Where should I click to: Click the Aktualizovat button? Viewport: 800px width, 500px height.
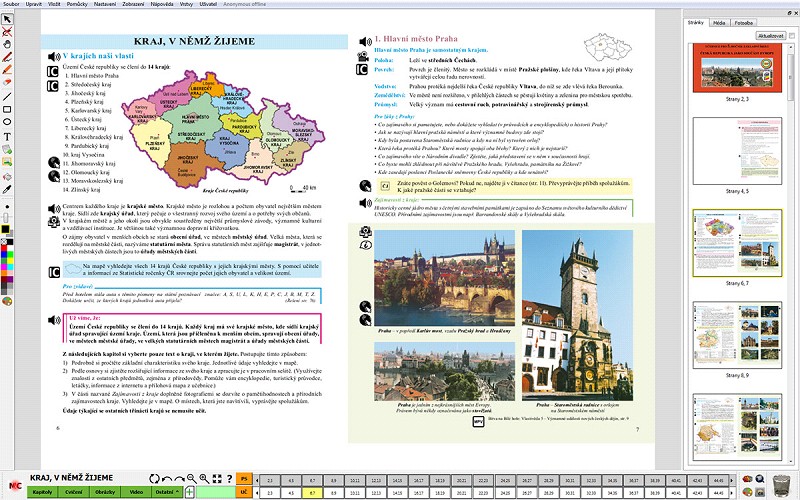[770, 36]
